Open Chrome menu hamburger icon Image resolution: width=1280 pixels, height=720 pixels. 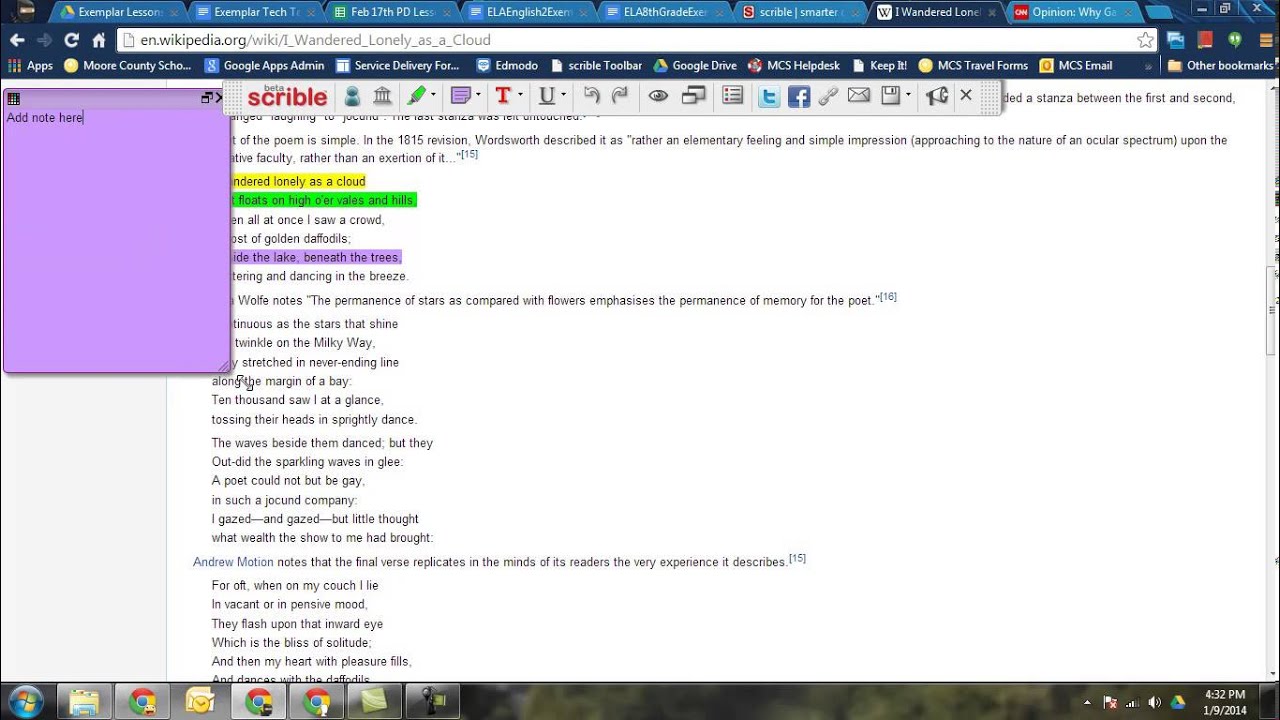click(1265, 40)
